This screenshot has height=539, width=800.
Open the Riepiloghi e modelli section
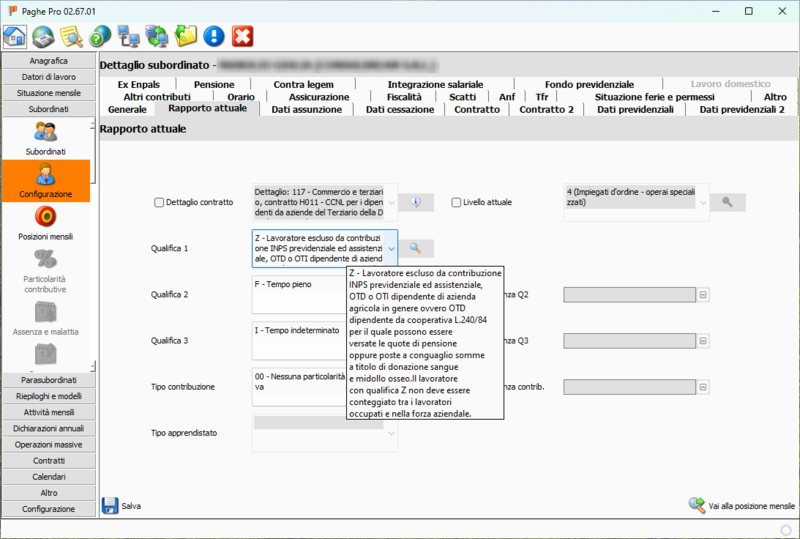(x=48, y=395)
